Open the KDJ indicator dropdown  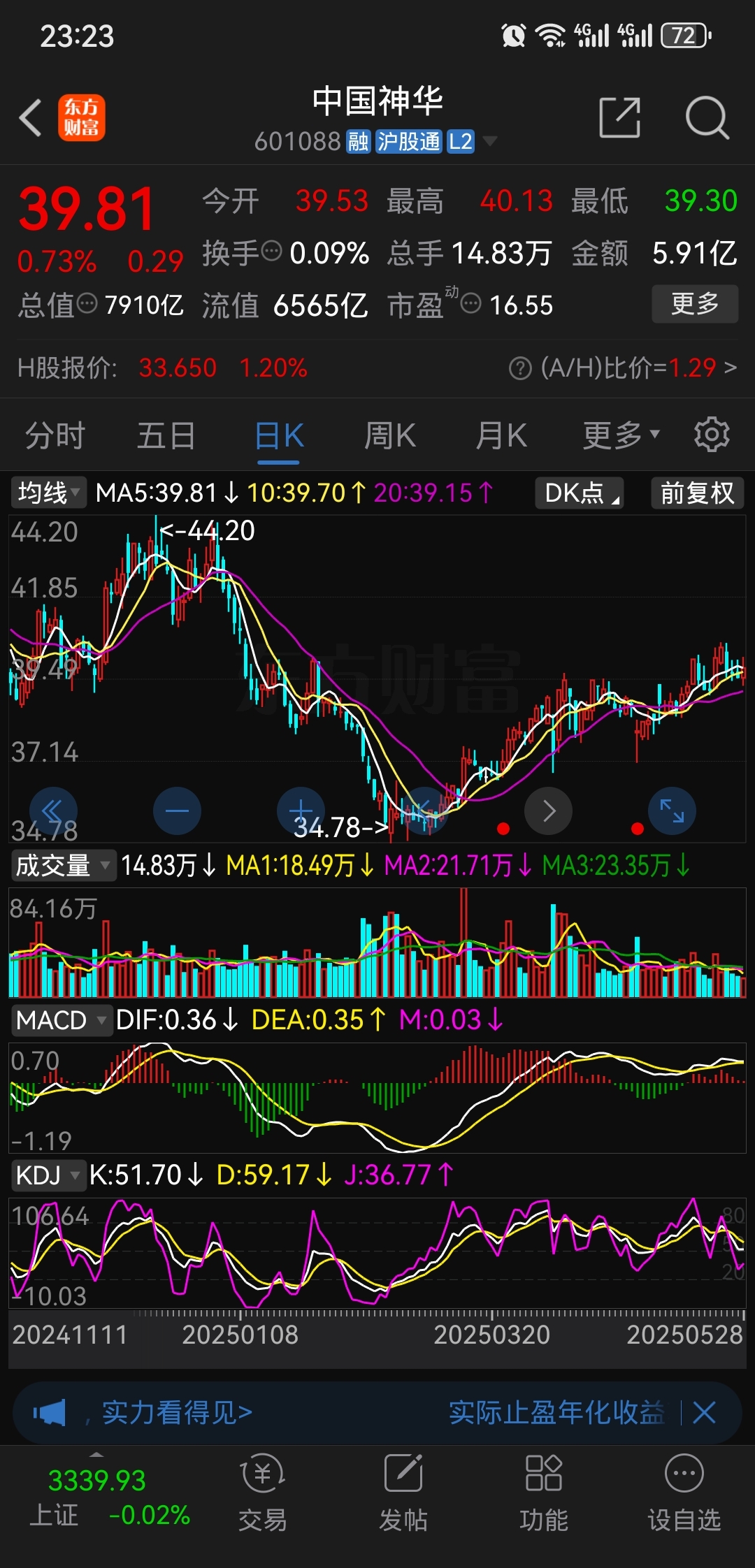pyautogui.click(x=48, y=1175)
